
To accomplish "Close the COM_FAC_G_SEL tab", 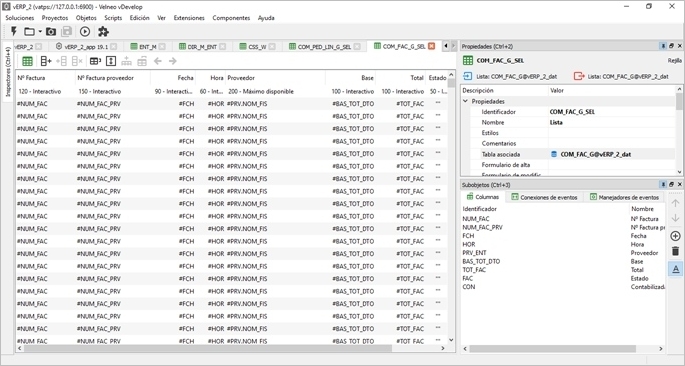I will pyautogui.click(x=432, y=46).
